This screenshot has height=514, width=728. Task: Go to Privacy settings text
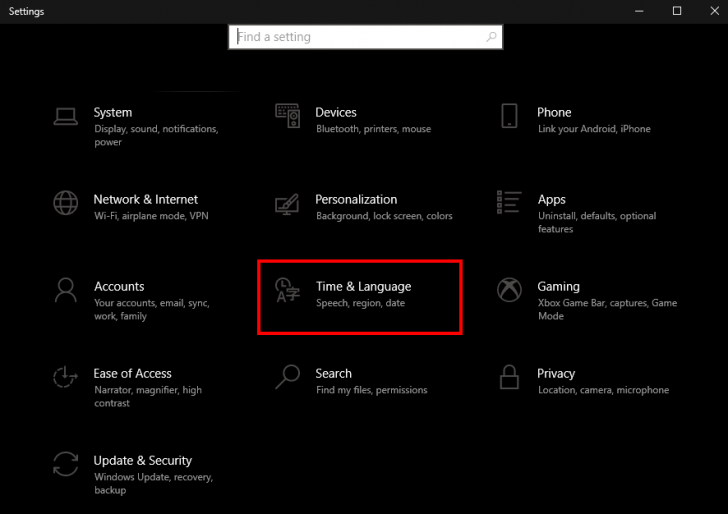[x=556, y=374]
